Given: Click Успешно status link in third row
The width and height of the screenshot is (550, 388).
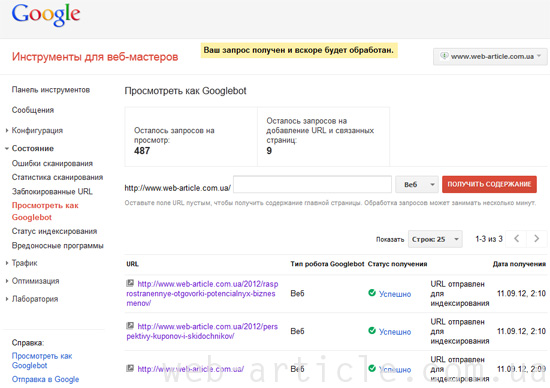Looking at the screenshot, I should tap(395, 369).
